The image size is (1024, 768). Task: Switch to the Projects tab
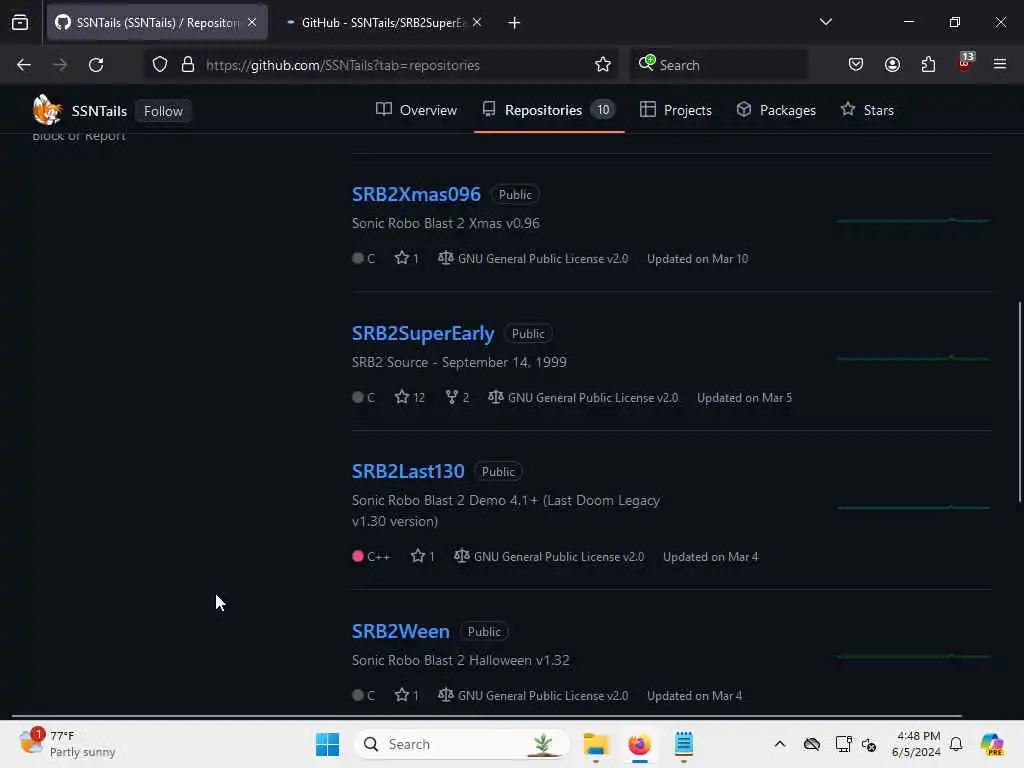point(676,110)
